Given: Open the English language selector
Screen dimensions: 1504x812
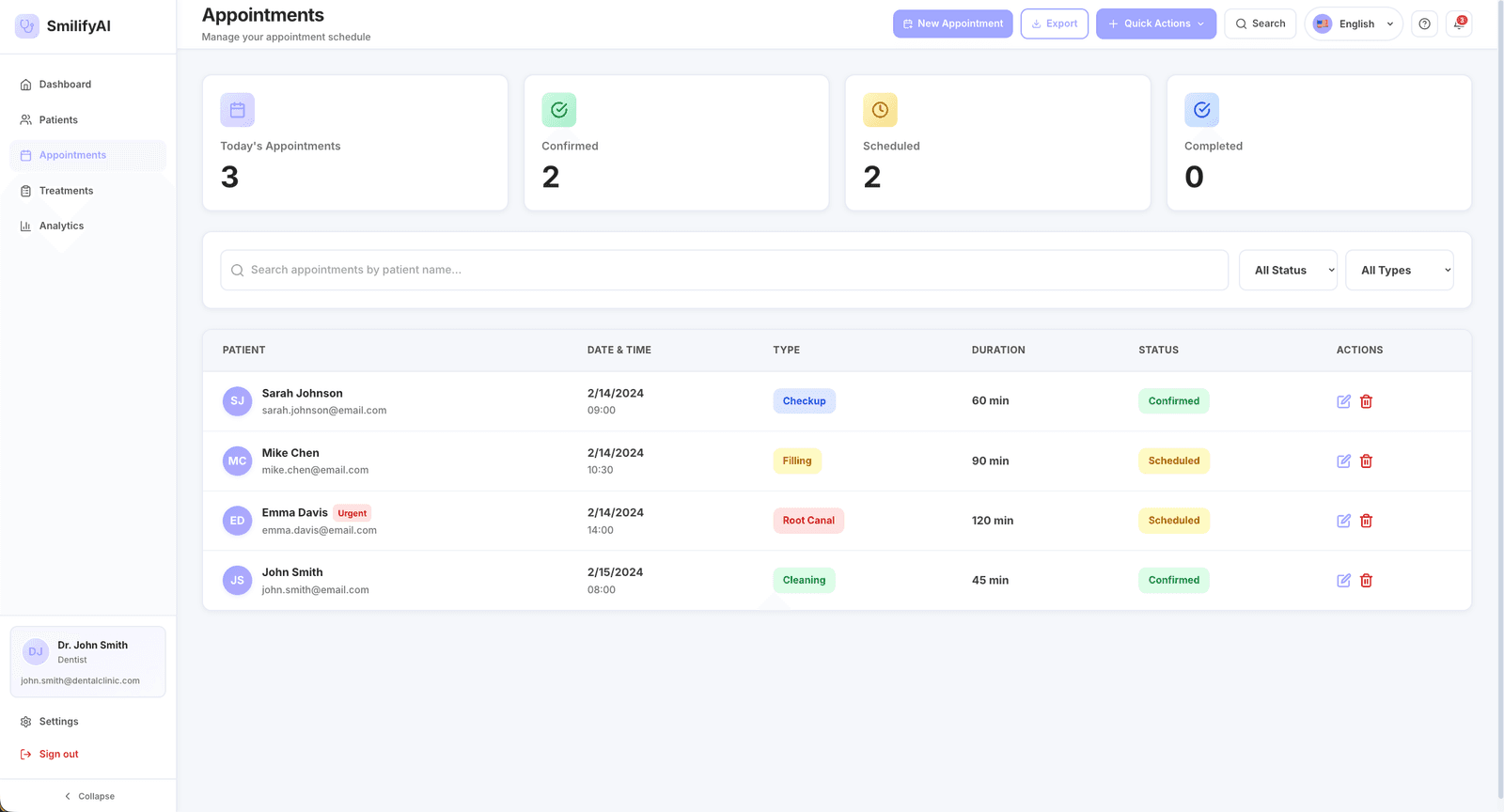Looking at the screenshot, I should pos(1354,23).
